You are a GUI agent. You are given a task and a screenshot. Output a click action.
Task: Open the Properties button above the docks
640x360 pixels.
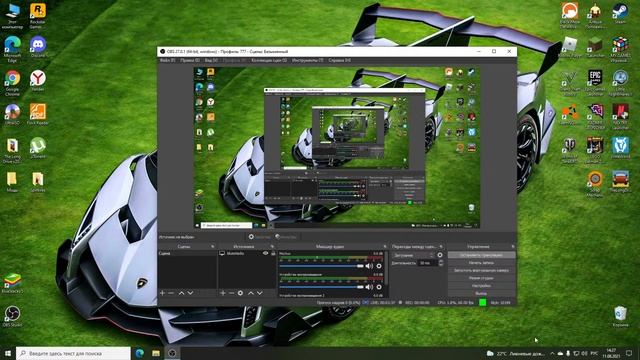click(x=260, y=237)
